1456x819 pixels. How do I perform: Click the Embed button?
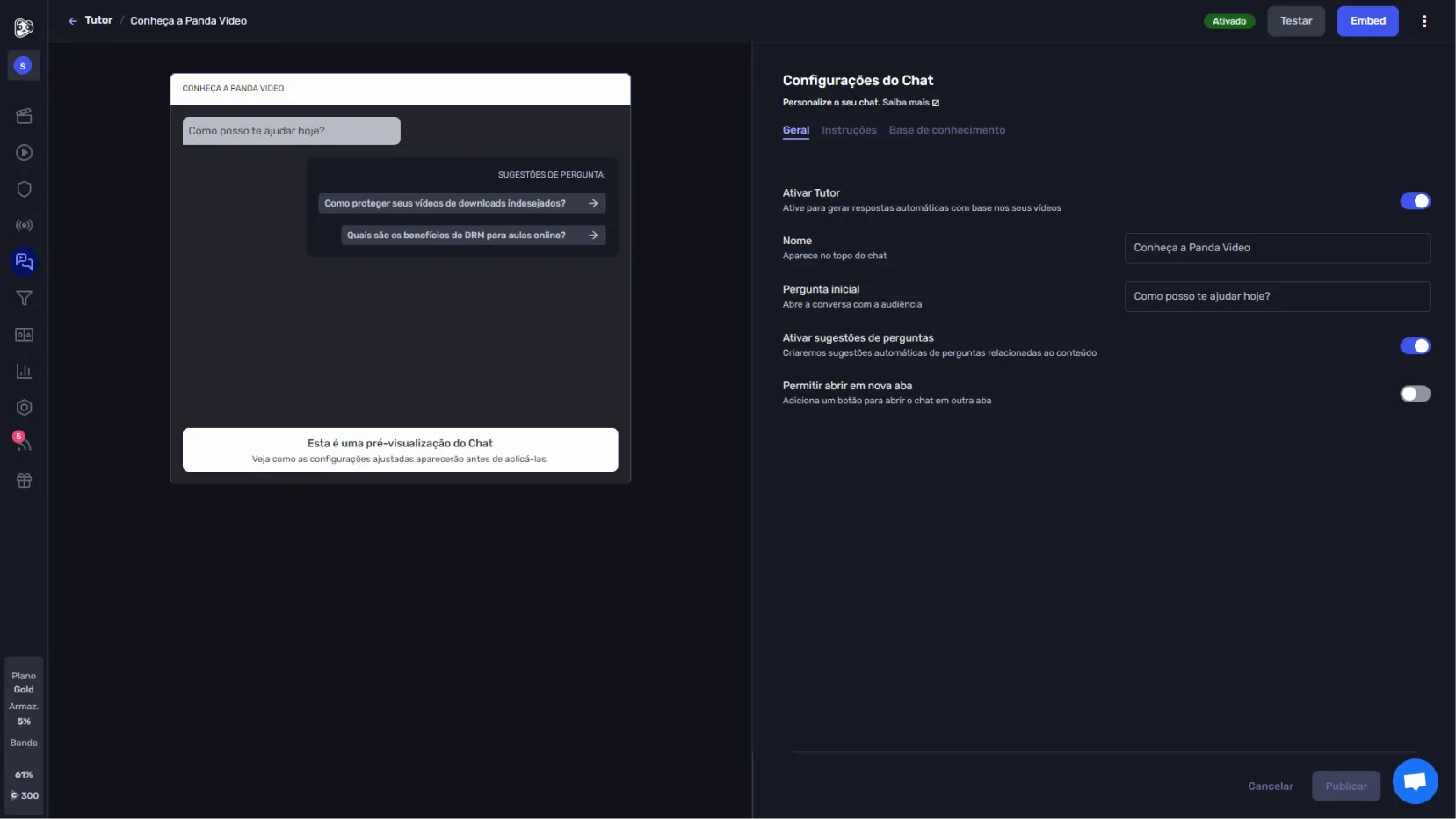click(1367, 21)
